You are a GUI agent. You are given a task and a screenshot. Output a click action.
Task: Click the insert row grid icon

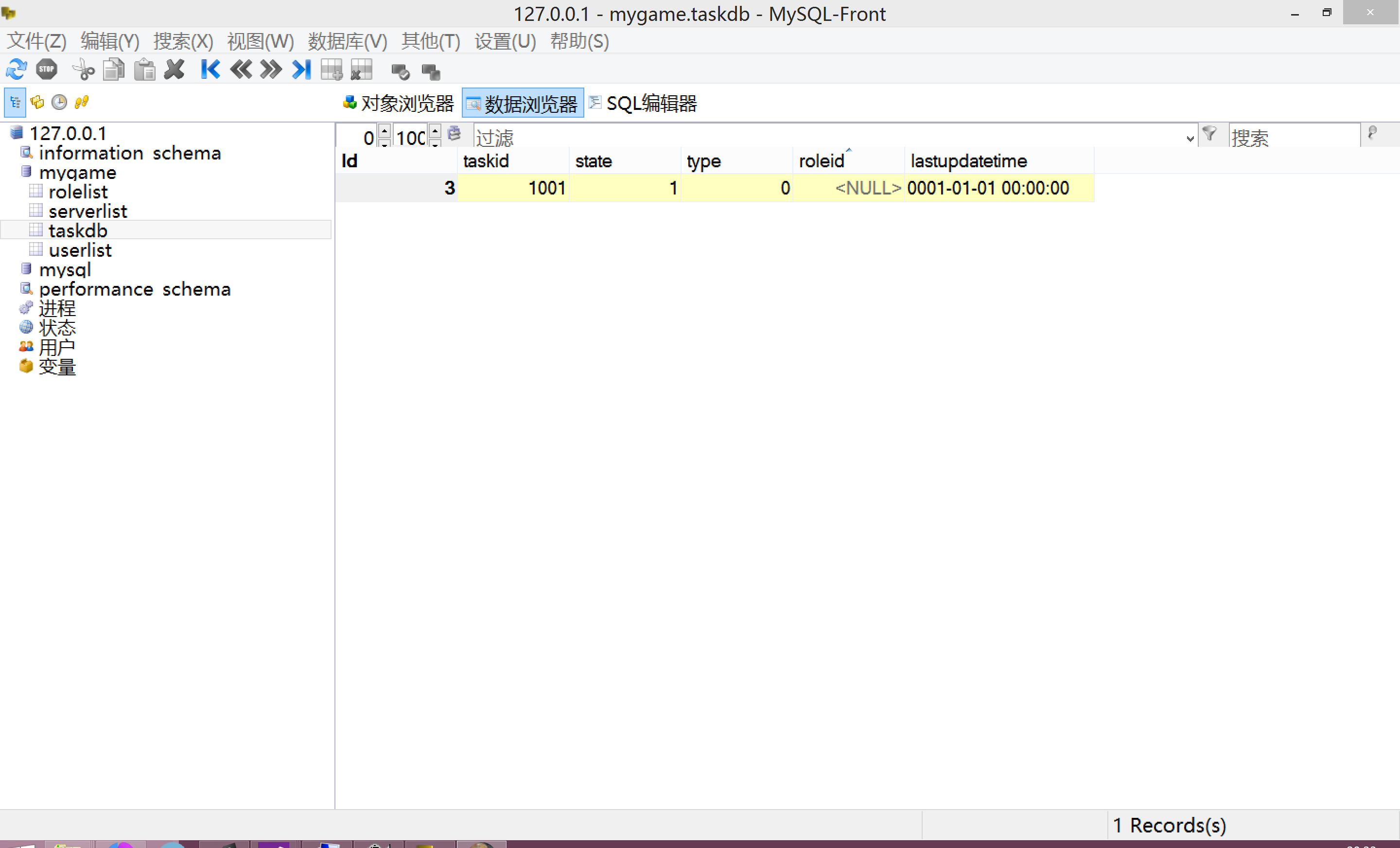click(x=332, y=70)
